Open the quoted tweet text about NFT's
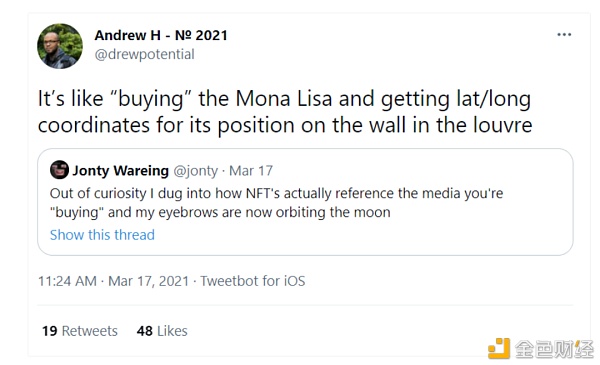The width and height of the screenshot is (600, 365). [276, 202]
